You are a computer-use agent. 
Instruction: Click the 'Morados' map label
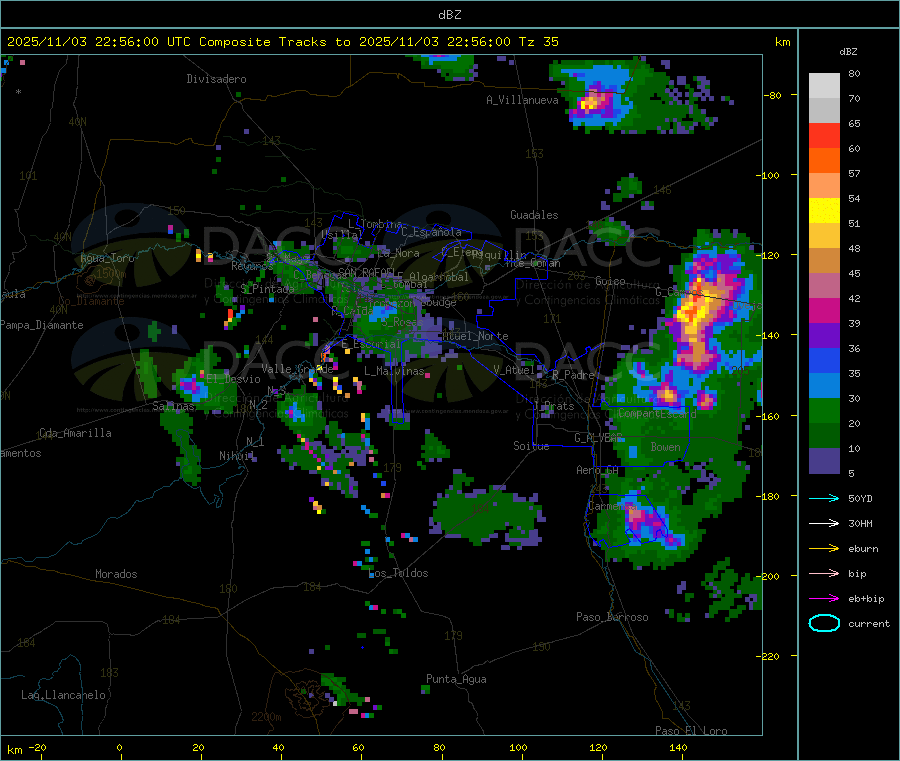pos(116,574)
